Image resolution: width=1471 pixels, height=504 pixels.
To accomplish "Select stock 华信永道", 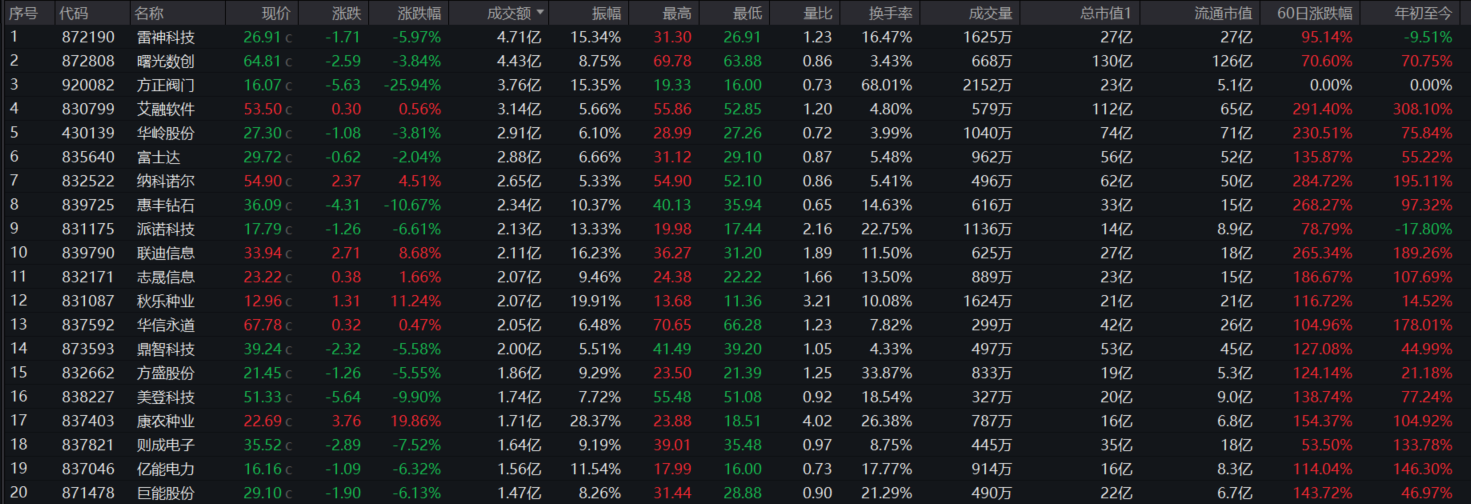I will (x=166, y=325).
